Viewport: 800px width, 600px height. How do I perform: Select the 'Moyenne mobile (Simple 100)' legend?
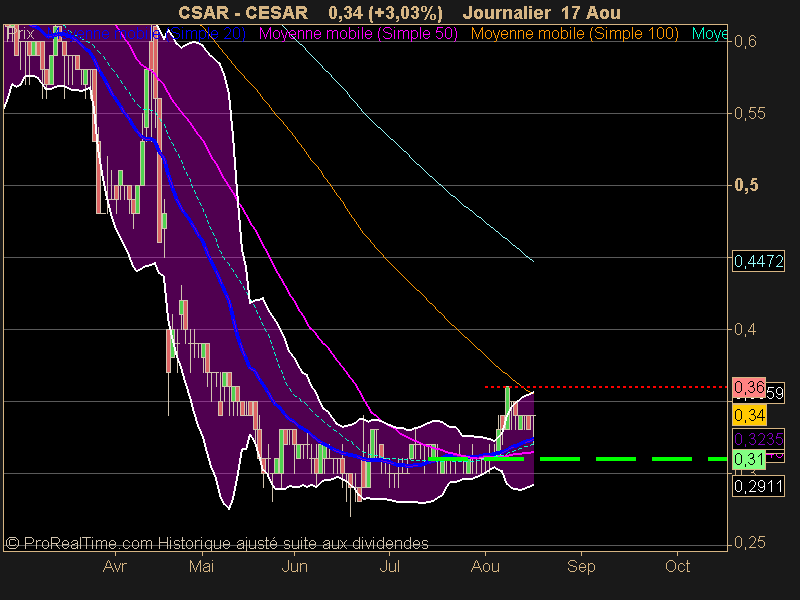574,34
